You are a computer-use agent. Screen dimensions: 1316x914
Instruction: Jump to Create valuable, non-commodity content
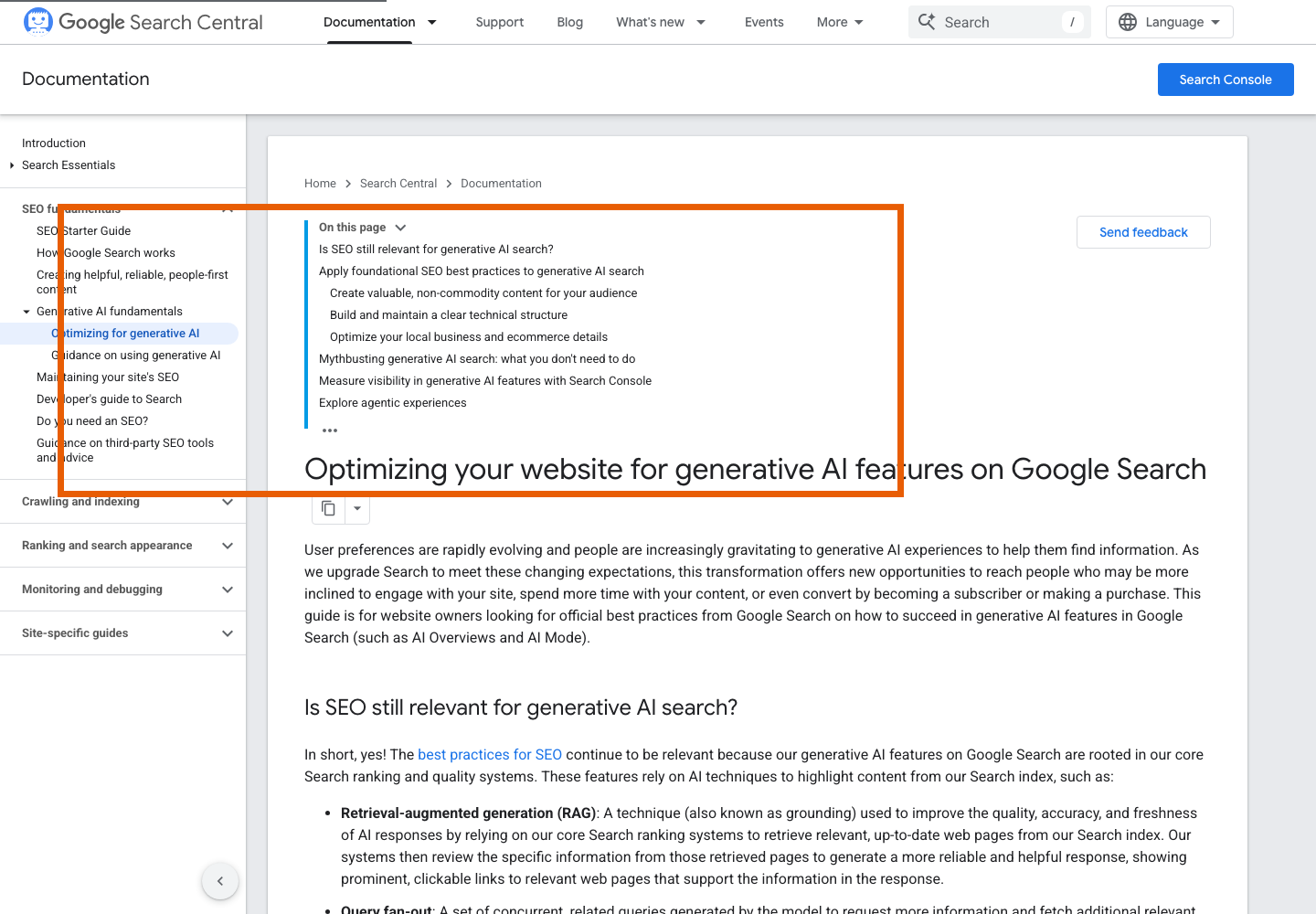tap(483, 293)
